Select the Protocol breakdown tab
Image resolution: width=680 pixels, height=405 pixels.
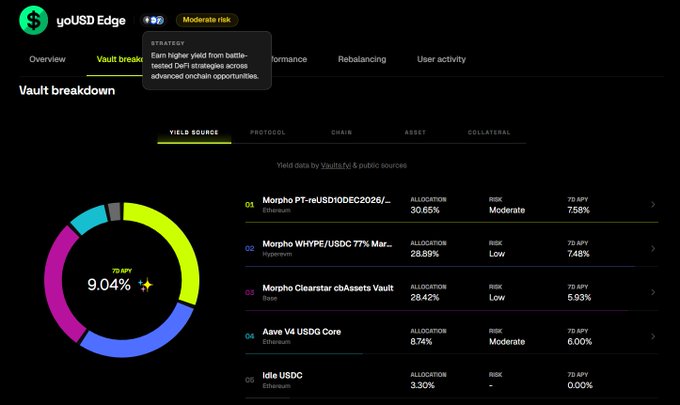click(x=268, y=133)
